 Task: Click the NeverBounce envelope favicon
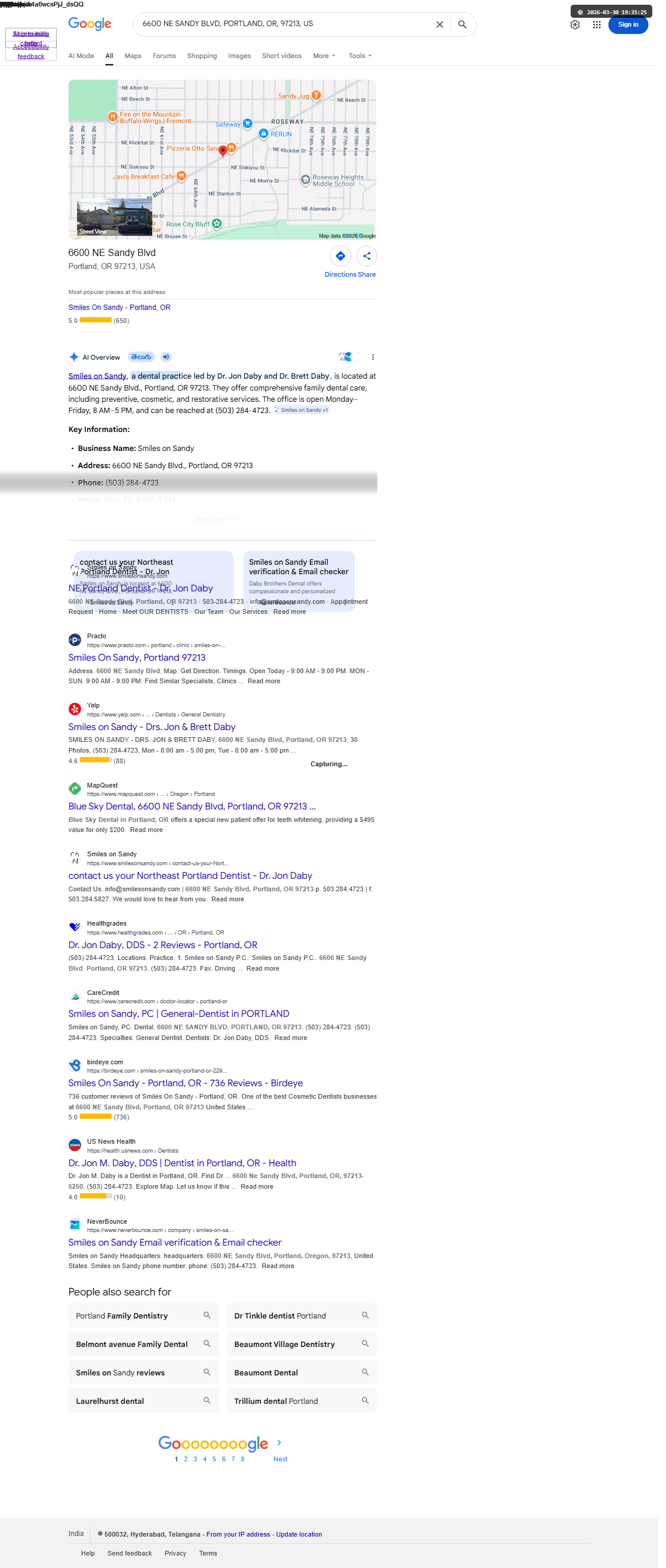point(75,1225)
